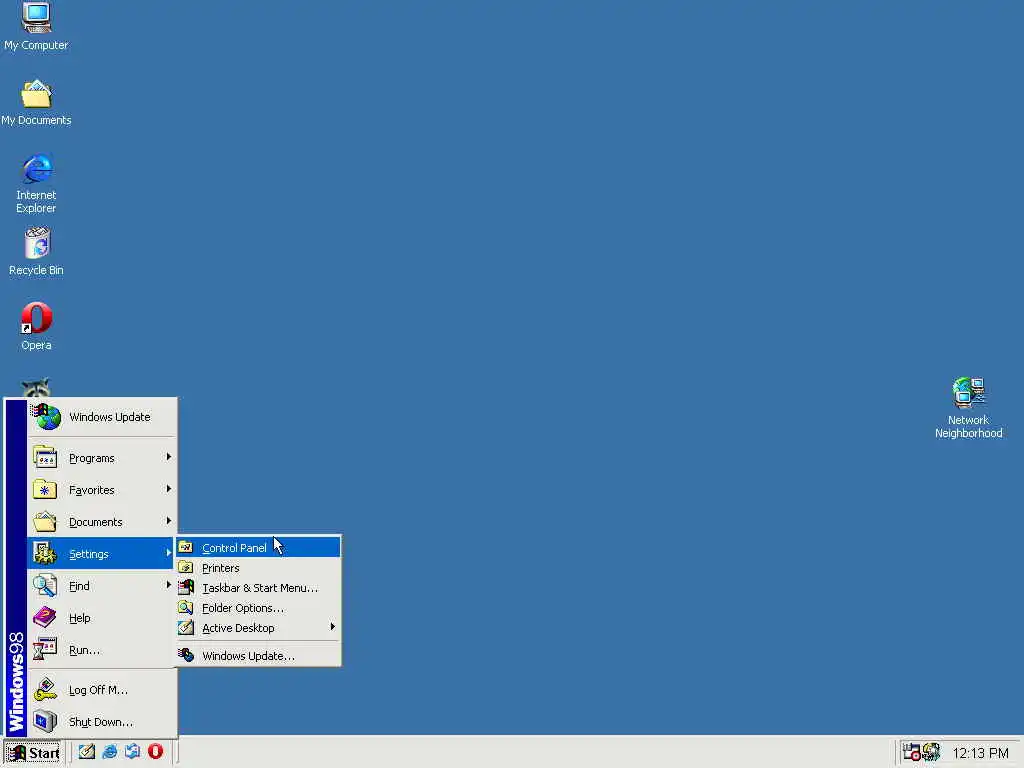Open Folder Options from Settings submenu
The width and height of the screenshot is (1024, 768).
(258, 608)
